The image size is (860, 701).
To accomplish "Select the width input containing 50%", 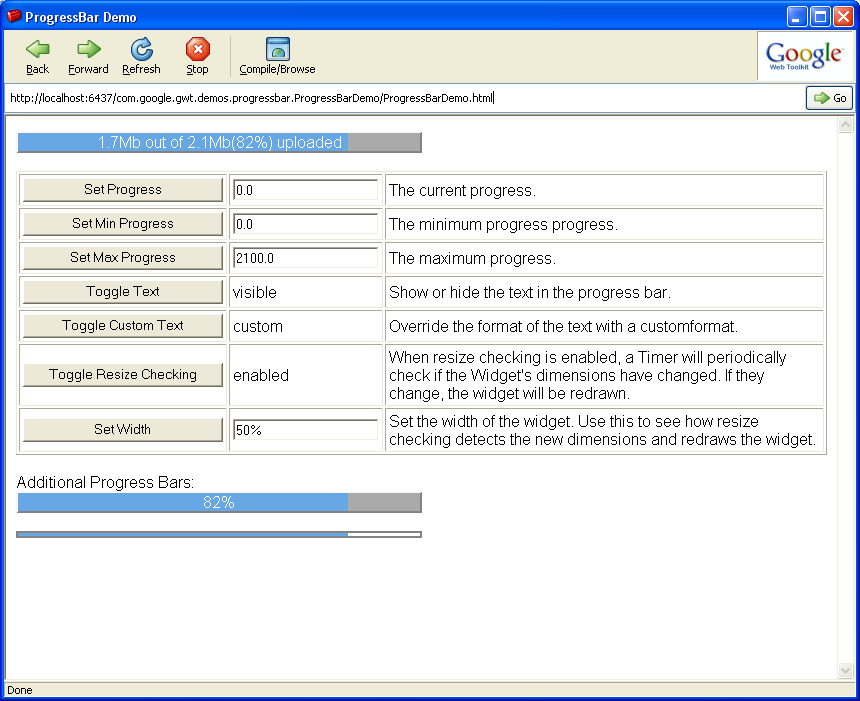I will [x=306, y=430].
